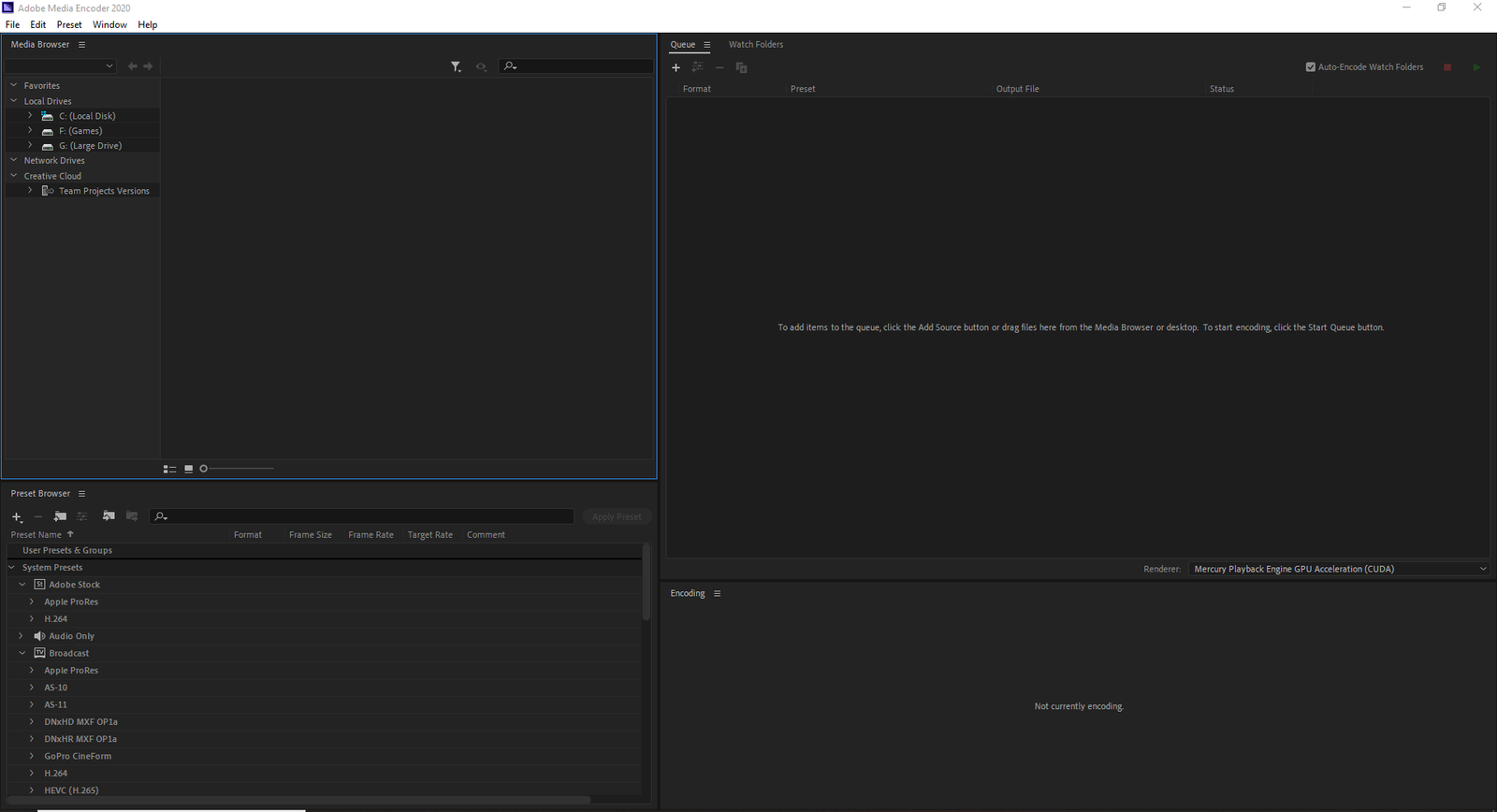Click Preset Browser search field
This screenshot has width=1497, height=812.
click(362, 516)
